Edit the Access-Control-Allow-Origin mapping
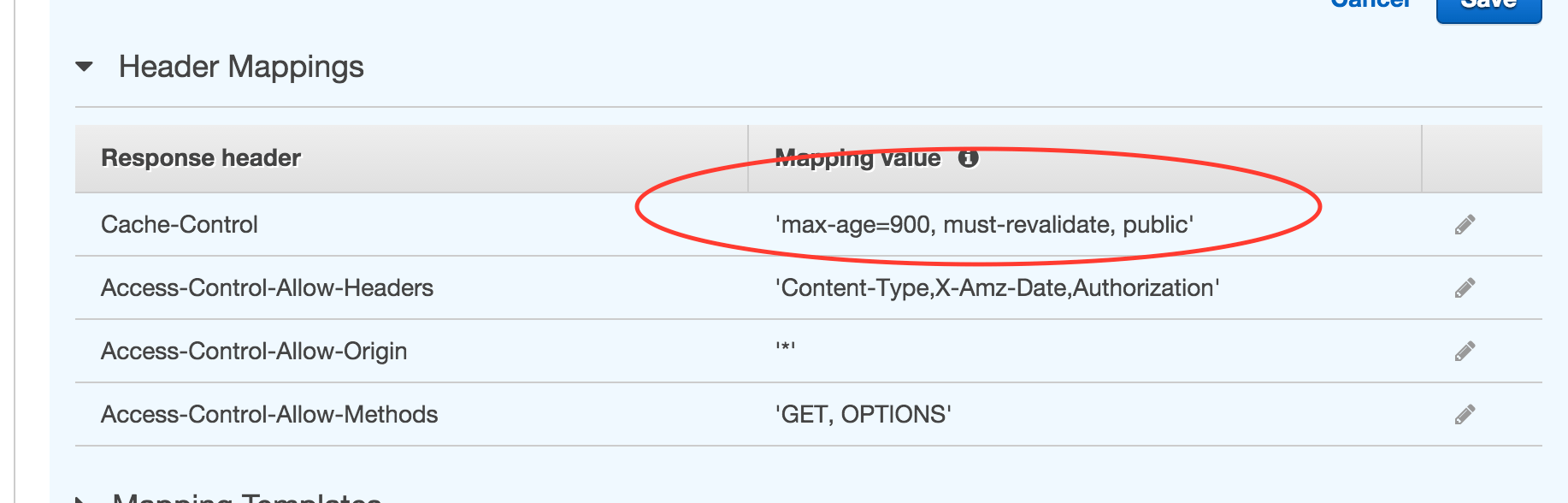1568x503 pixels. click(1464, 352)
